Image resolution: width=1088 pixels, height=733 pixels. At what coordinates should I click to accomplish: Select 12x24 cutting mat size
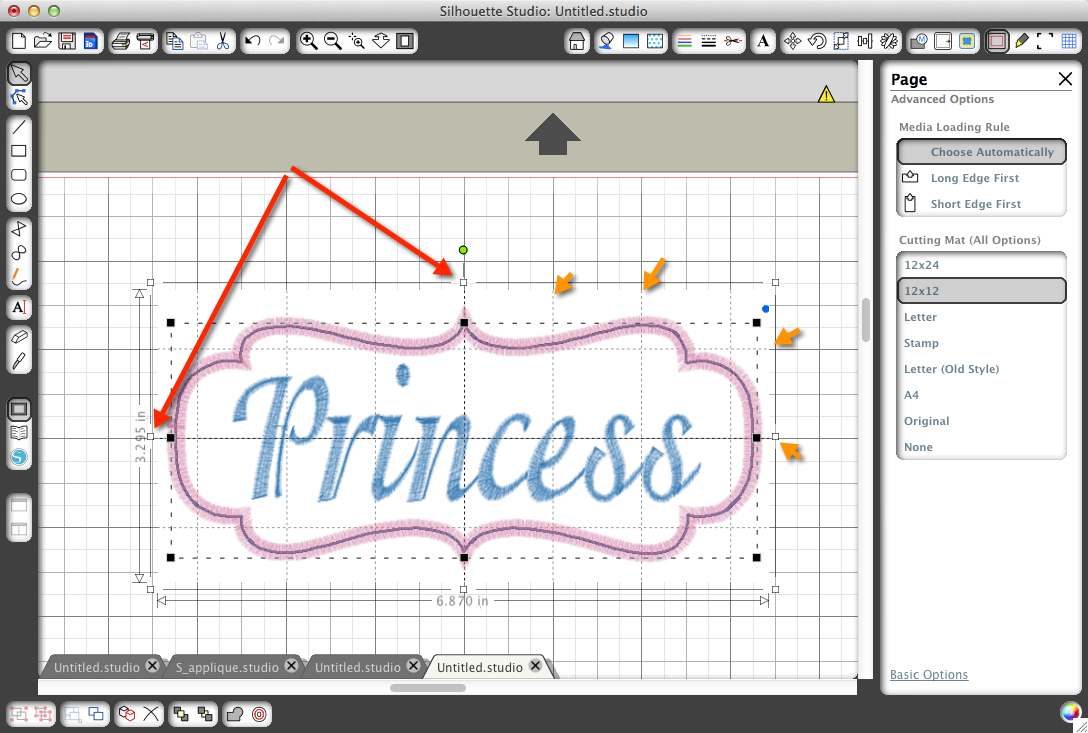click(921, 265)
